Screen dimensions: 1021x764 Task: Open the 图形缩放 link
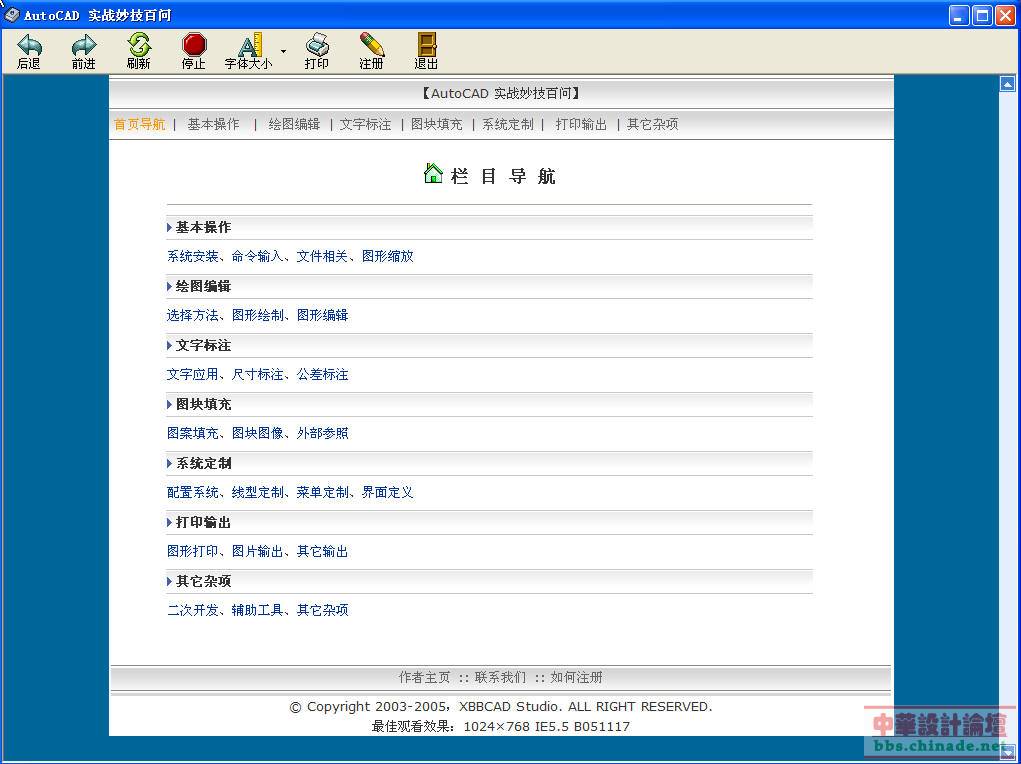387,257
